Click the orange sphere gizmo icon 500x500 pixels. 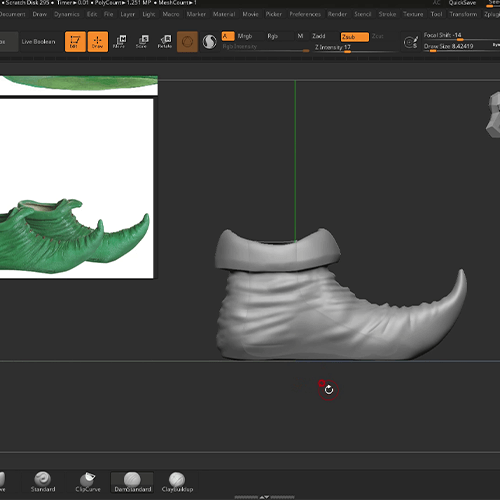click(187, 42)
